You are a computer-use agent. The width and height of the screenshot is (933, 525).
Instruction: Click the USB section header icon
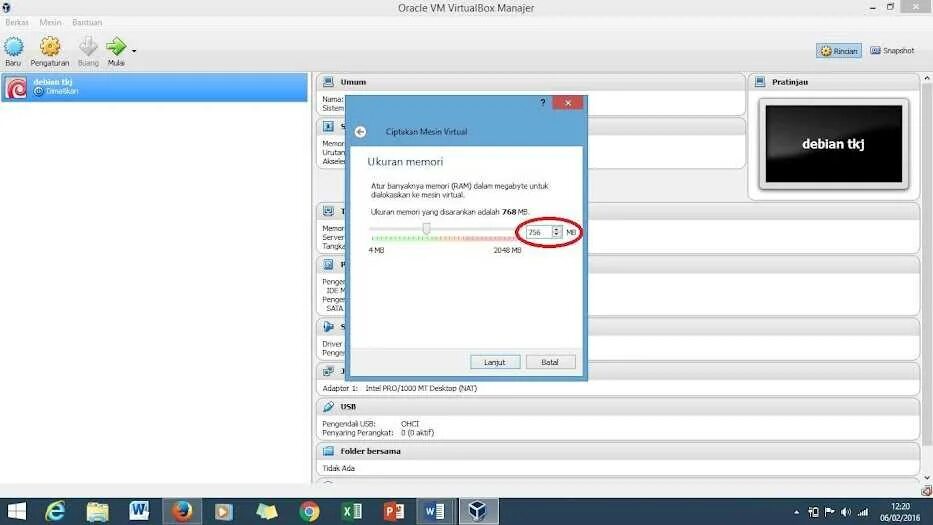[328, 407]
